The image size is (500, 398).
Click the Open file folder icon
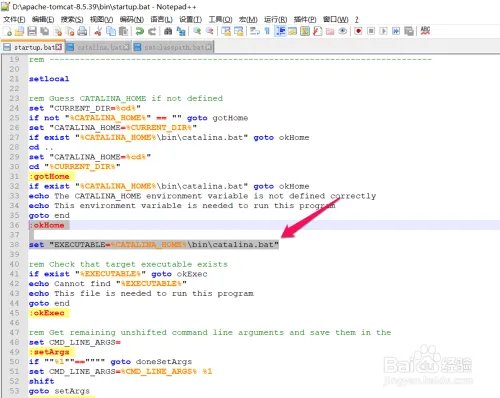[x=20, y=31]
